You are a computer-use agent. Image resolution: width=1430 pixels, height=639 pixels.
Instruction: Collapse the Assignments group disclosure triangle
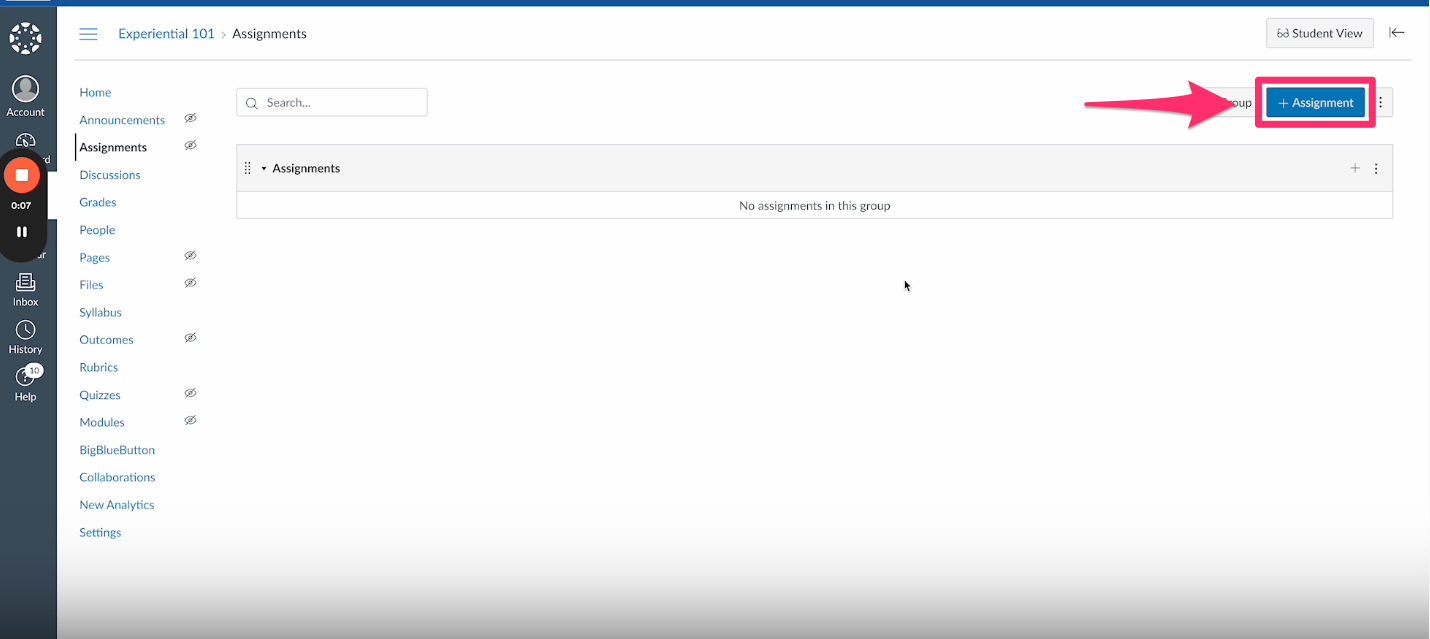point(263,168)
